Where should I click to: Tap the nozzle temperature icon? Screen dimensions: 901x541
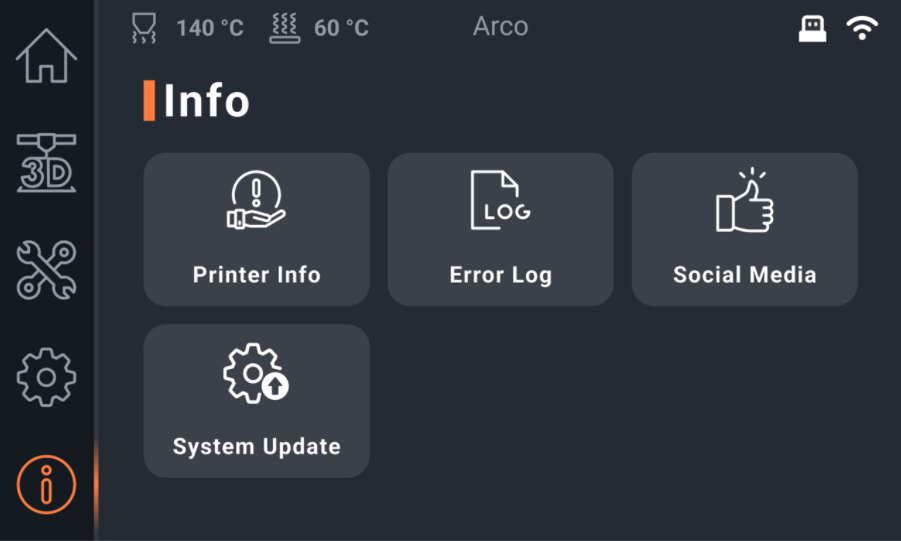pyautogui.click(x=145, y=28)
